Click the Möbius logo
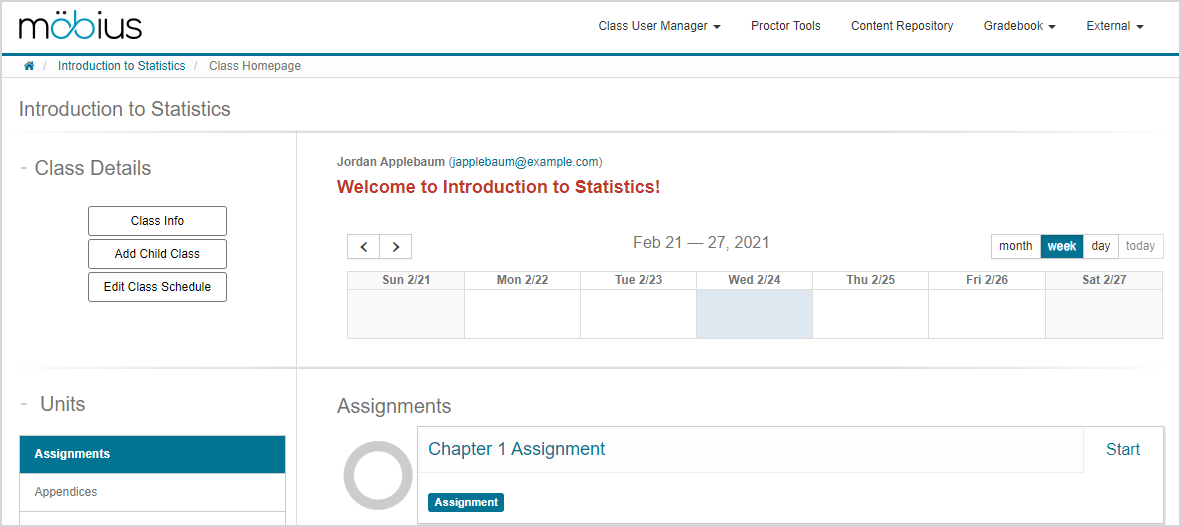Viewport: 1181px width, 527px height. (x=81, y=27)
